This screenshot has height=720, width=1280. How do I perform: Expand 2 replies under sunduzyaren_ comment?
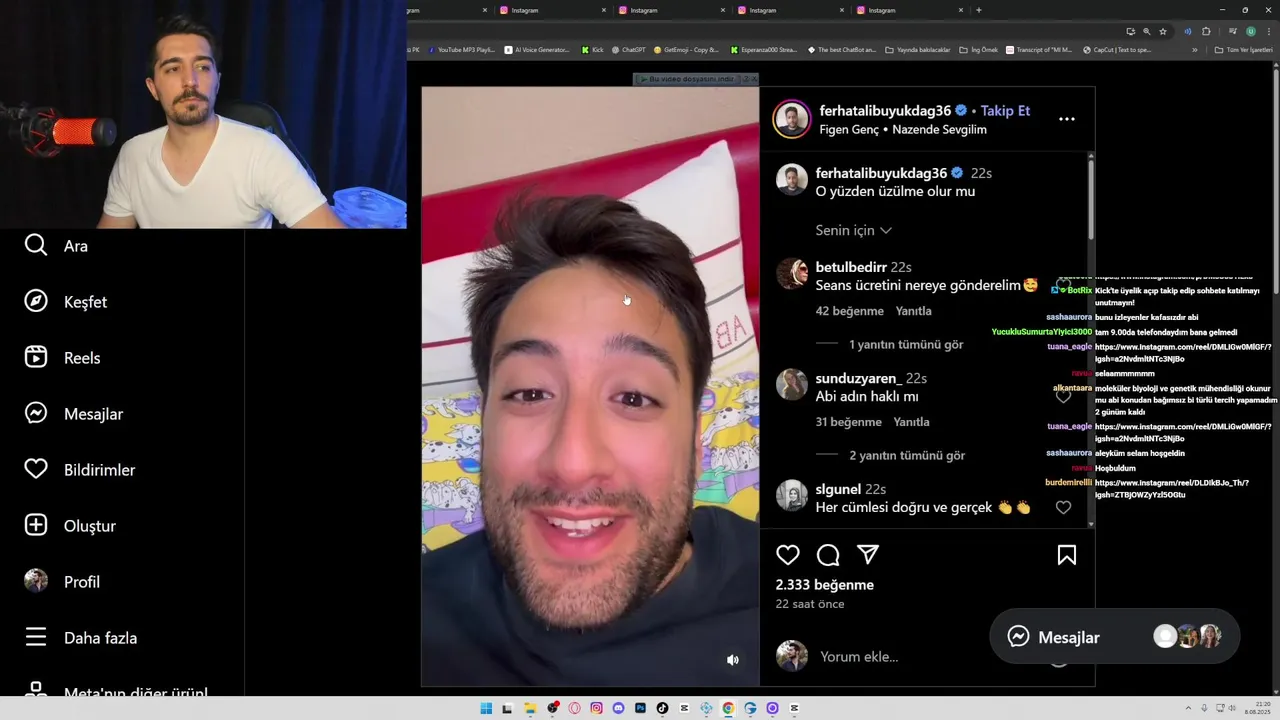(907, 455)
